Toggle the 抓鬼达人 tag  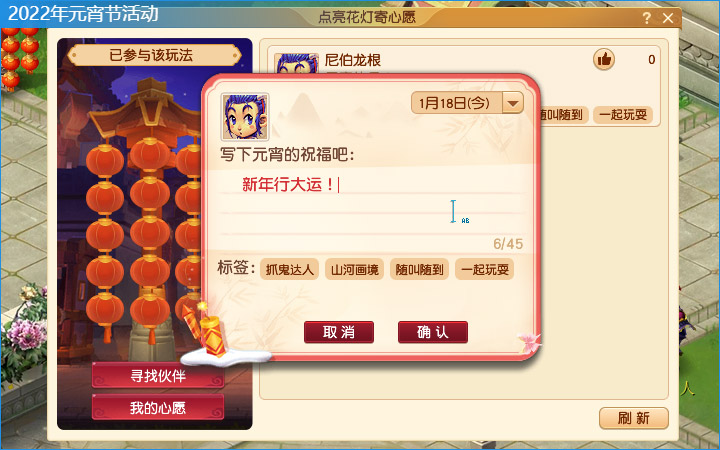pyautogui.click(x=290, y=269)
